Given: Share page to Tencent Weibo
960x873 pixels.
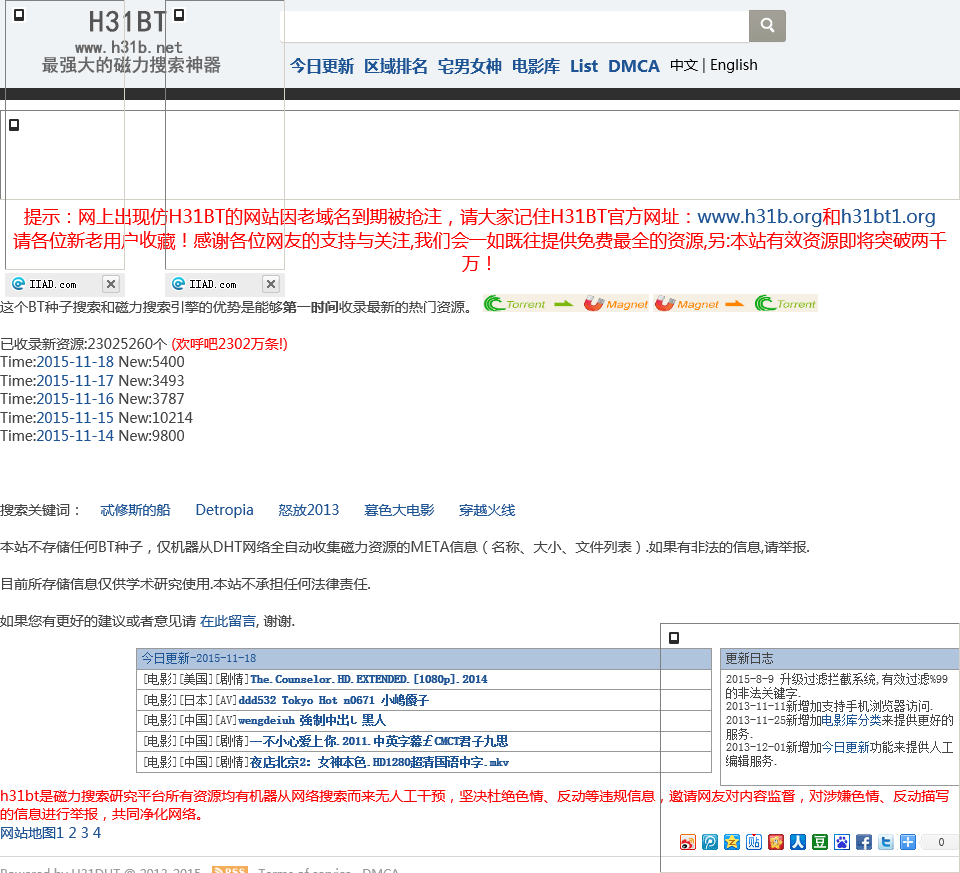Looking at the screenshot, I should tap(710, 842).
